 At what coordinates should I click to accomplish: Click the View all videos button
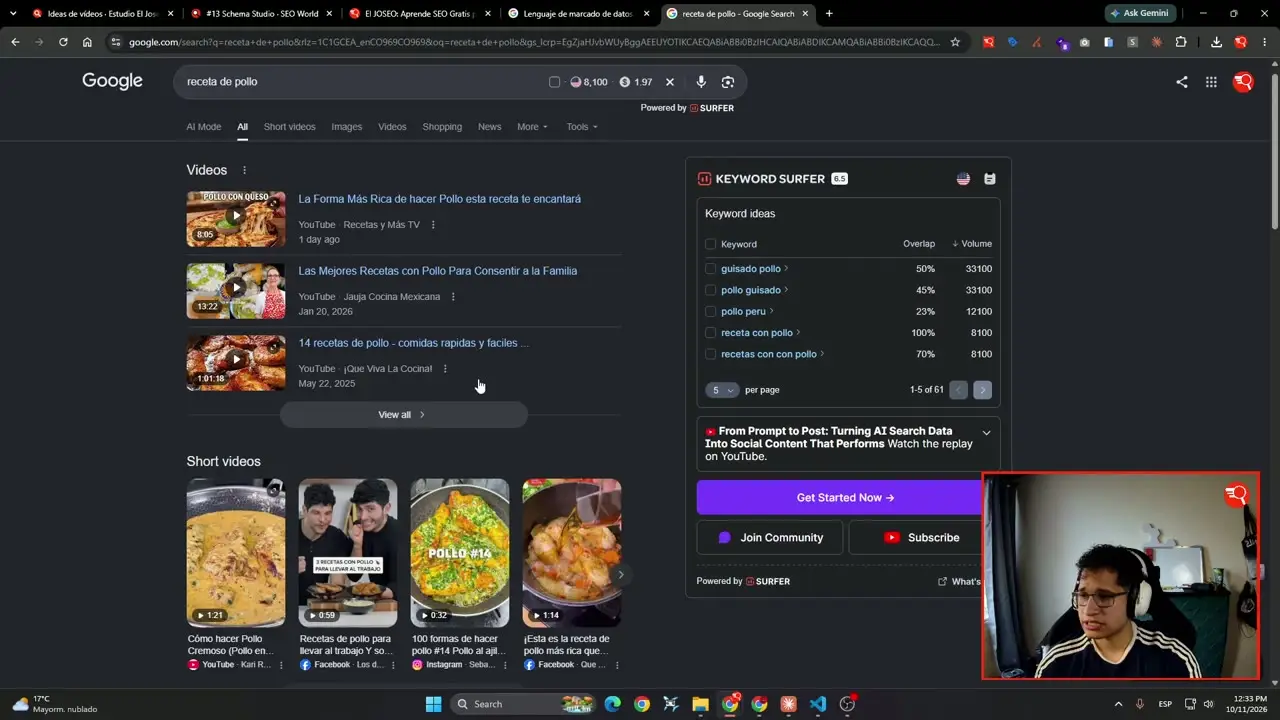coord(403,415)
